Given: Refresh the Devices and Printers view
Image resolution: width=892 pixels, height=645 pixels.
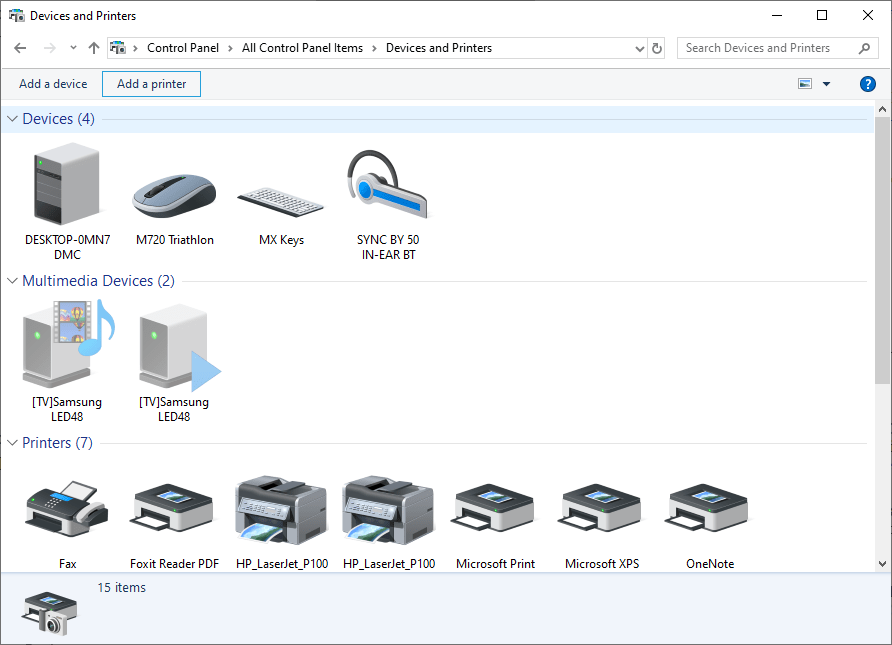Looking at the screenshot, I should (x=658, y=47).
